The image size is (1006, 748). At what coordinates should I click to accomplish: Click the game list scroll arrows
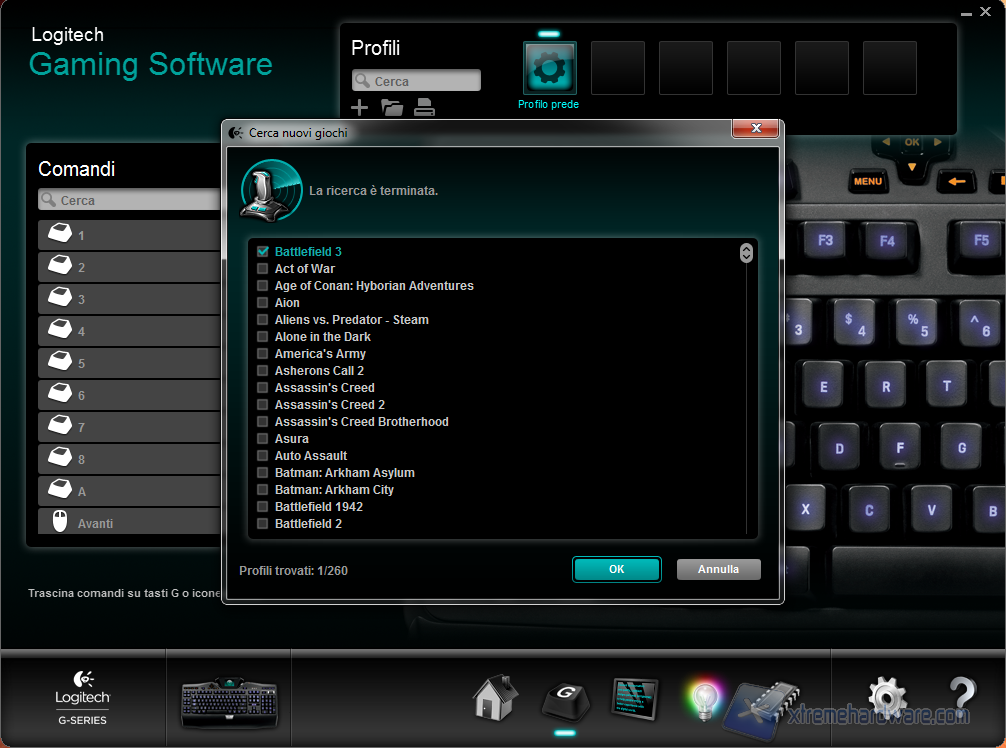click(746, 253)
